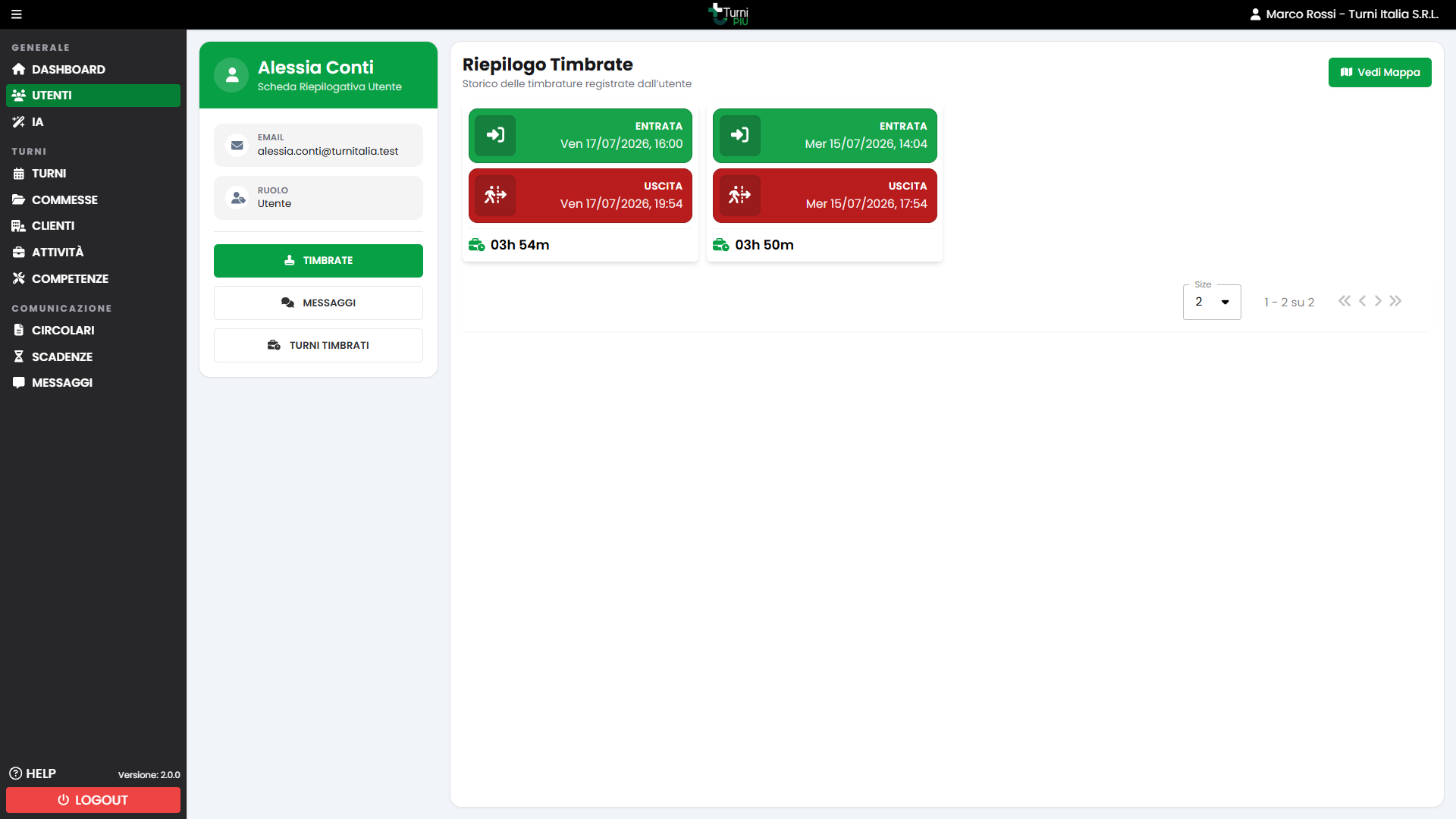The image size is (1456, 819).
Task: Click the sidebar Messaggi chat icon
Action: [x=19, y=383]
